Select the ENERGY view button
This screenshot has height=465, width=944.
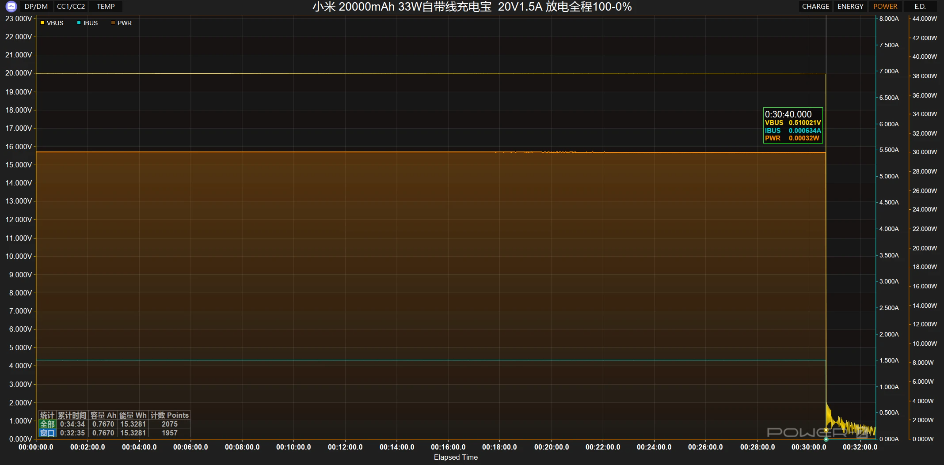click(850, 7)
